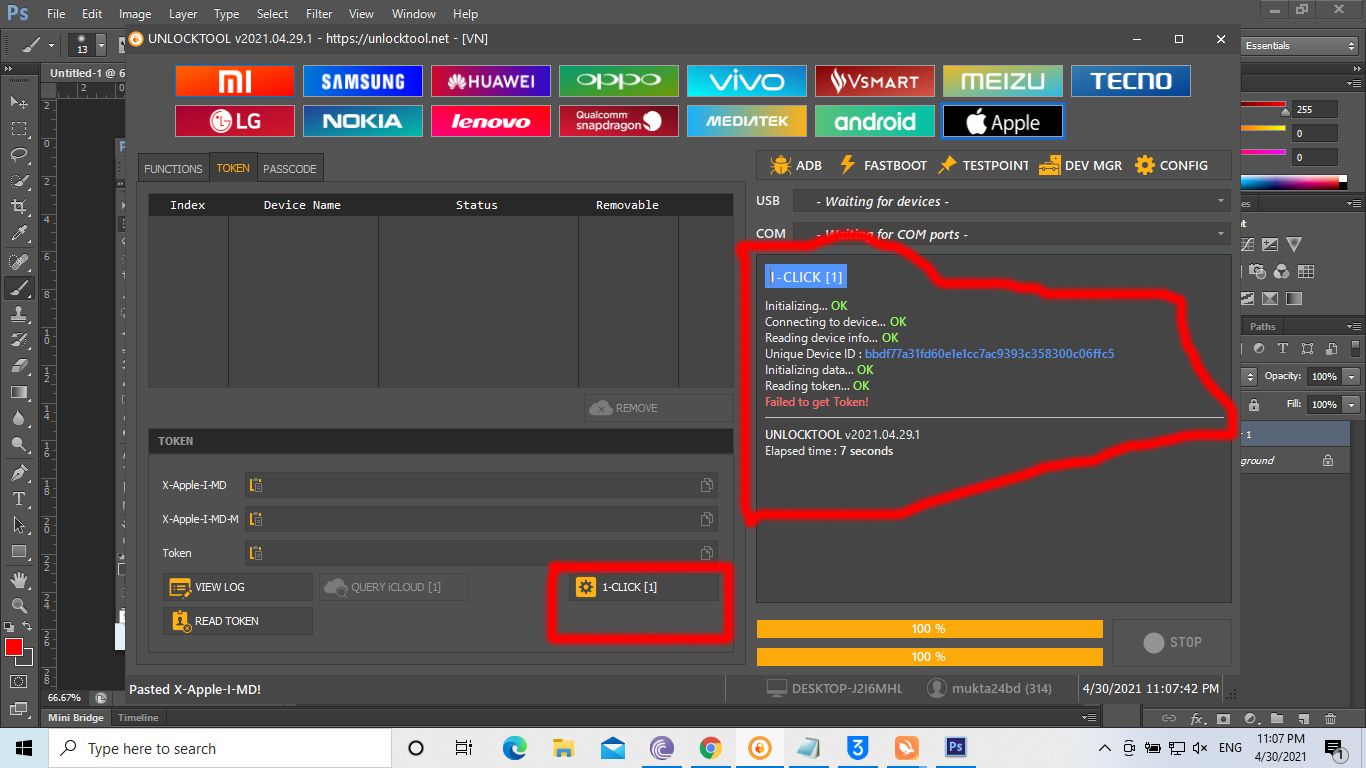Select the Gradient tool
Viewport: 1366px width, 768px height.
(x=19, y=392)
